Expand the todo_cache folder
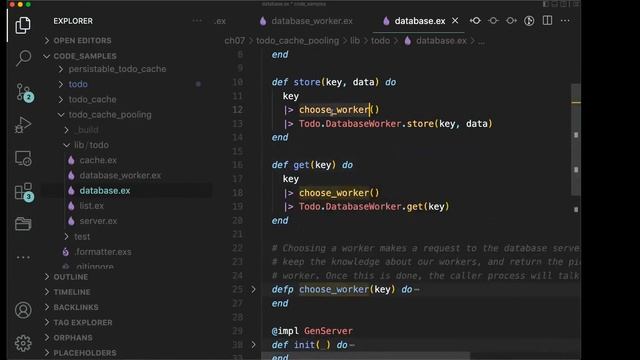640x360 pixels. tap(92, 99)
